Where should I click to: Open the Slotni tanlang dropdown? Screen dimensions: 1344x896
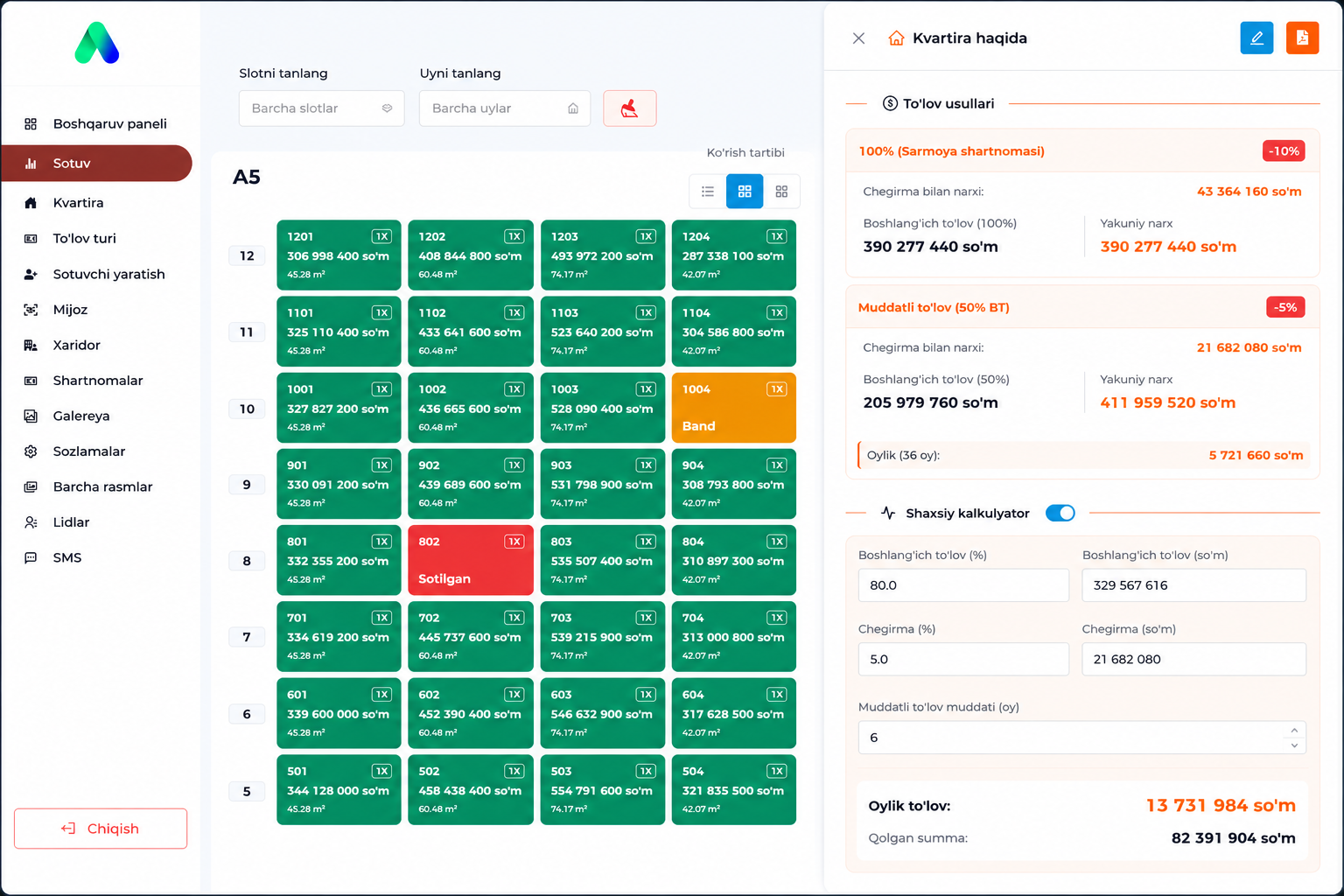pyautogui.click(x=321, y=108)
